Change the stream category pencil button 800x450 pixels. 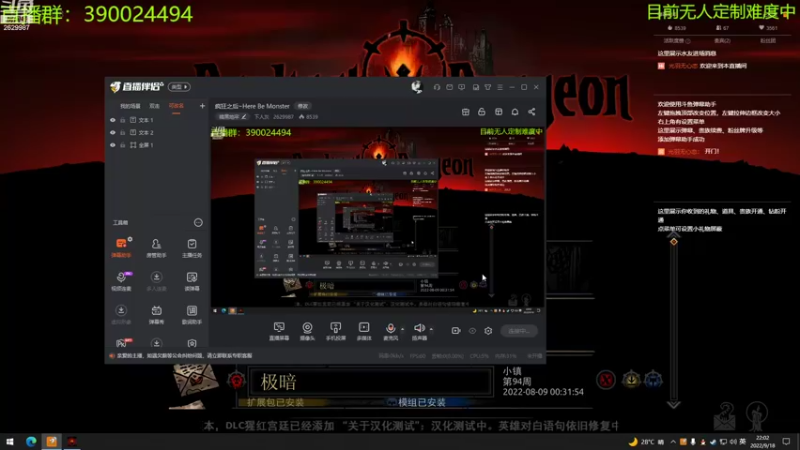click(x=232, y=117)
